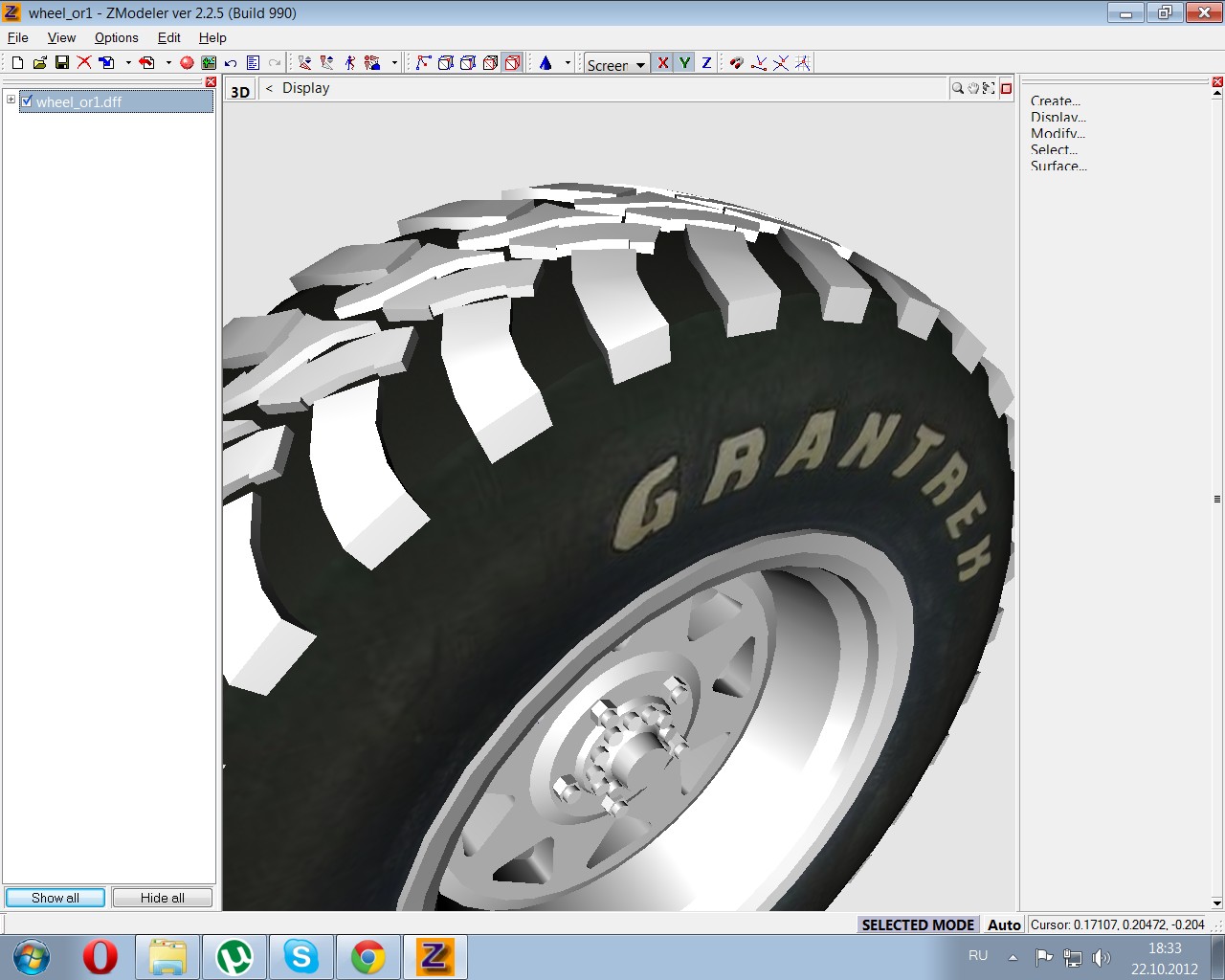Open the Screen axis system combo box
Image resolution: width=1225 pixels, height=980 pixels.
617,64
